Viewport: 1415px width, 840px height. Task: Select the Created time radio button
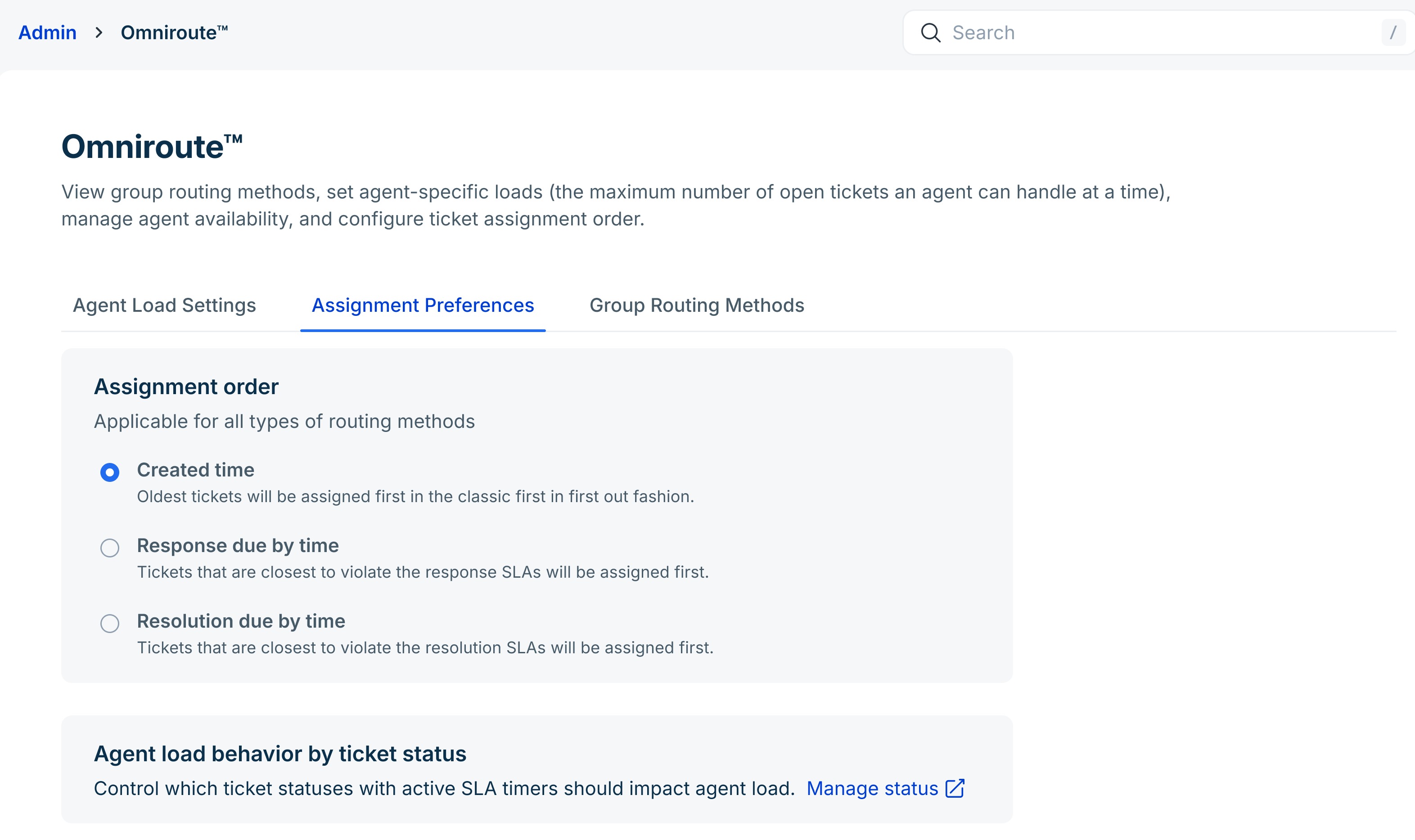click(110, 472)
